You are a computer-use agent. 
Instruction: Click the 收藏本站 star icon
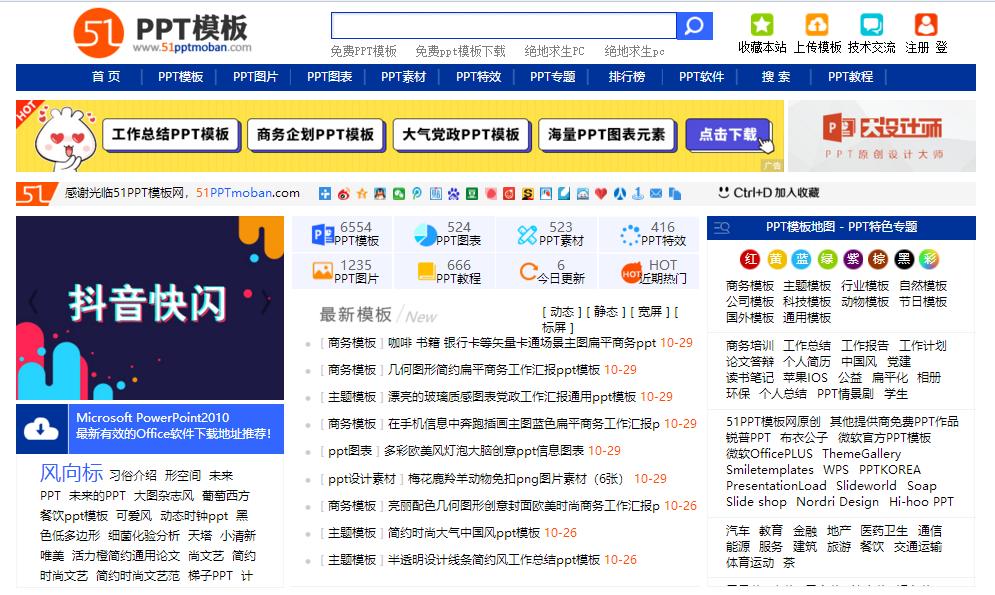click(x=762, y=22)
